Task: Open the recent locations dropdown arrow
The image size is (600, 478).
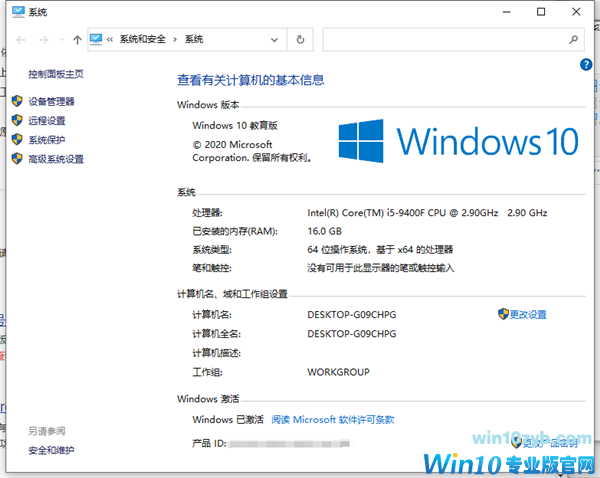Action: pos(61,39)
